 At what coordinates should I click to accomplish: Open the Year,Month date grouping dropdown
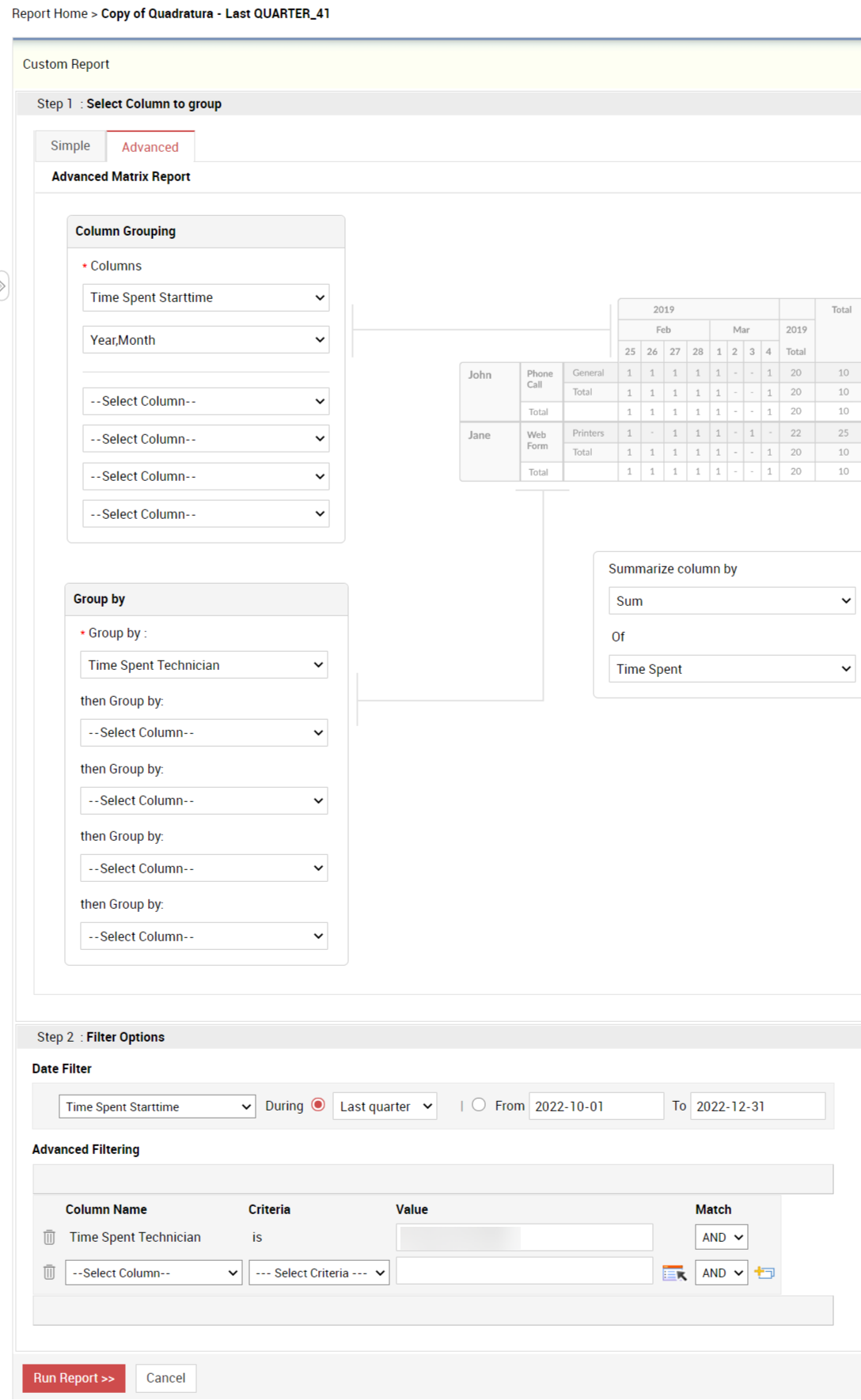click(206, 340)
